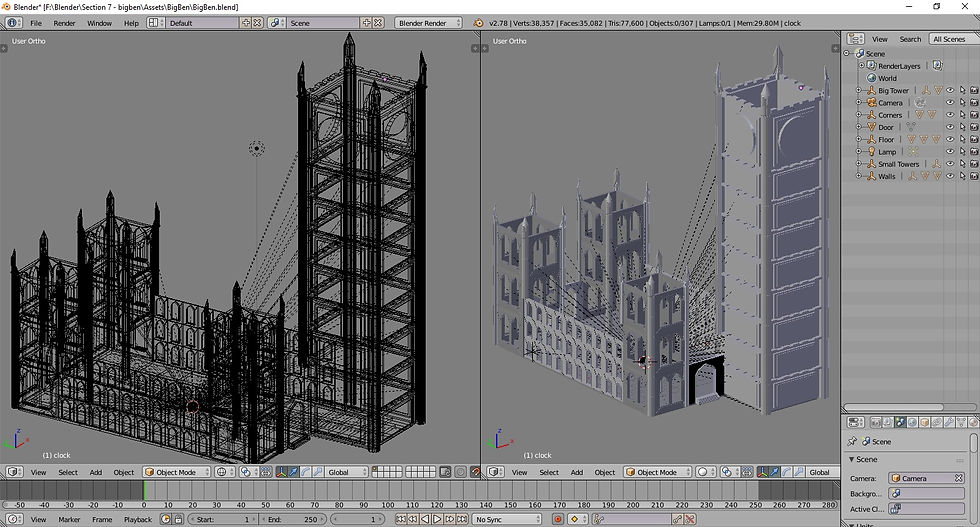Toggle manipulate center points in left viewport
This screenshot has width=980, height=527.
point(266,472)
